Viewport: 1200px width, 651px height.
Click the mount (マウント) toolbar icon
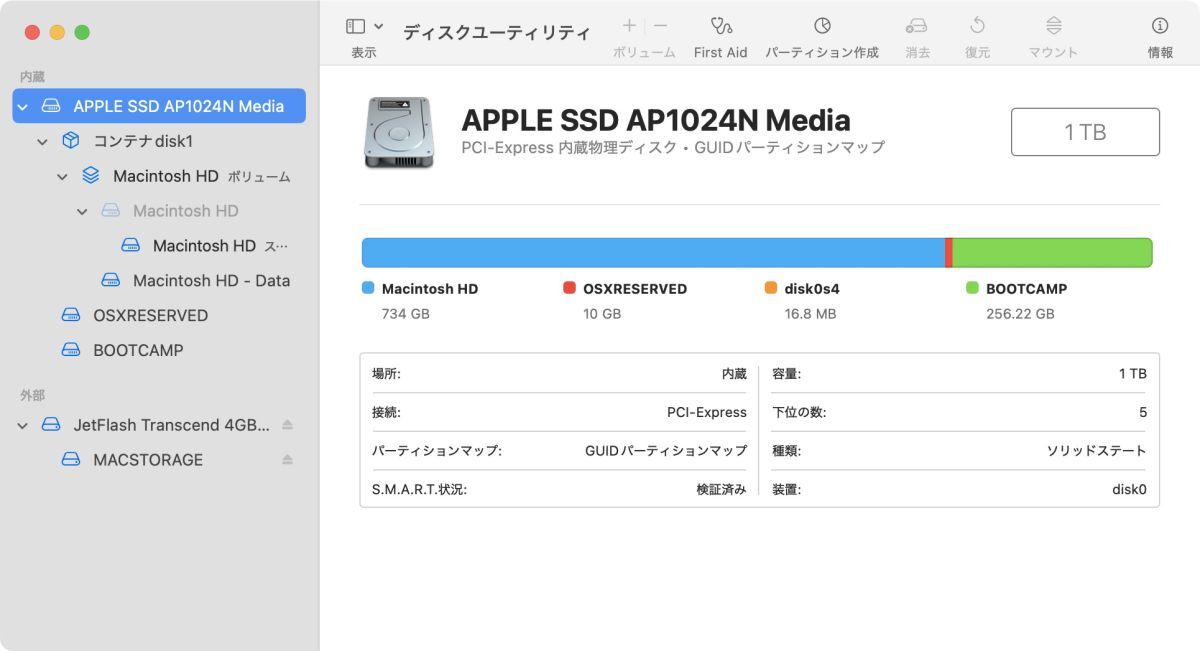click(1054, 26)
